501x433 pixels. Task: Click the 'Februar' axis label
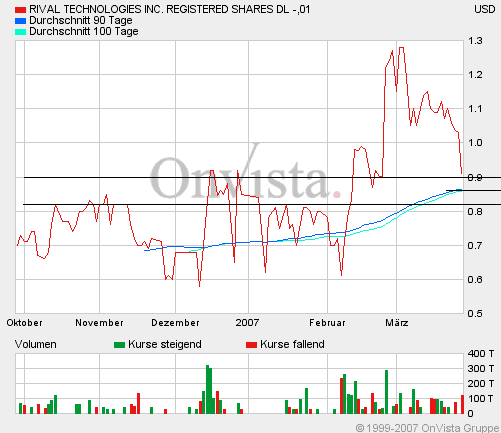click(x=327, y=323)
